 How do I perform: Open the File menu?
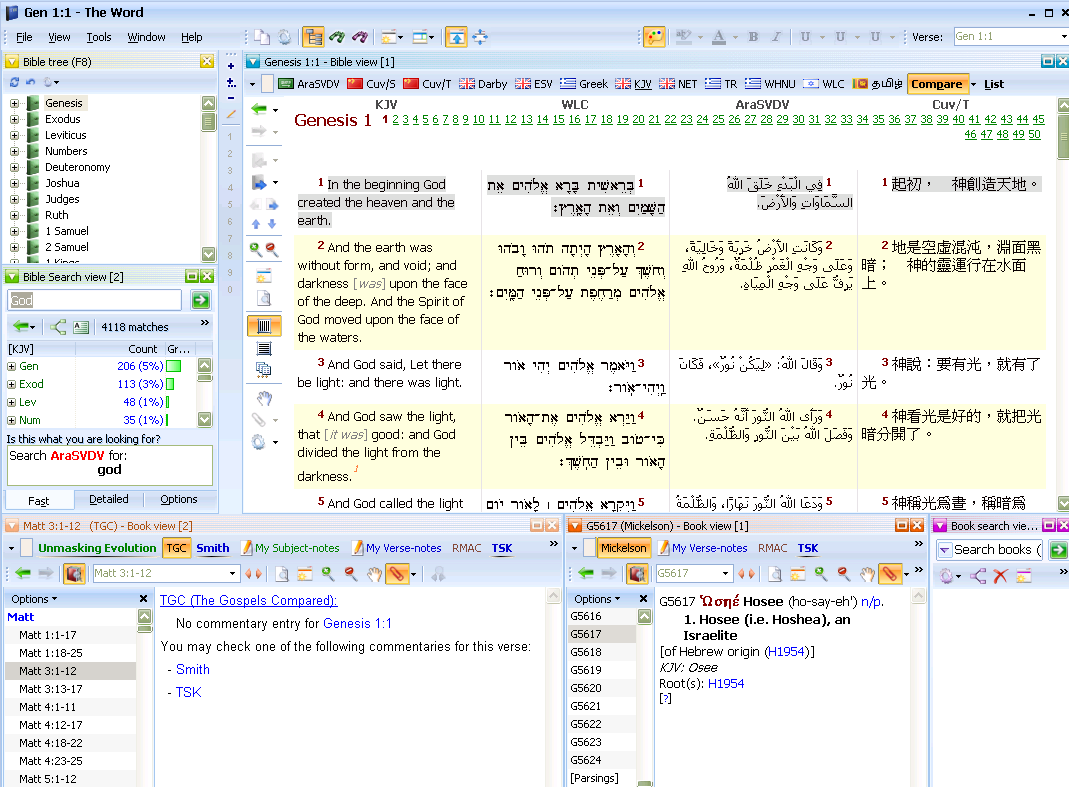click(x=24, y=37)
